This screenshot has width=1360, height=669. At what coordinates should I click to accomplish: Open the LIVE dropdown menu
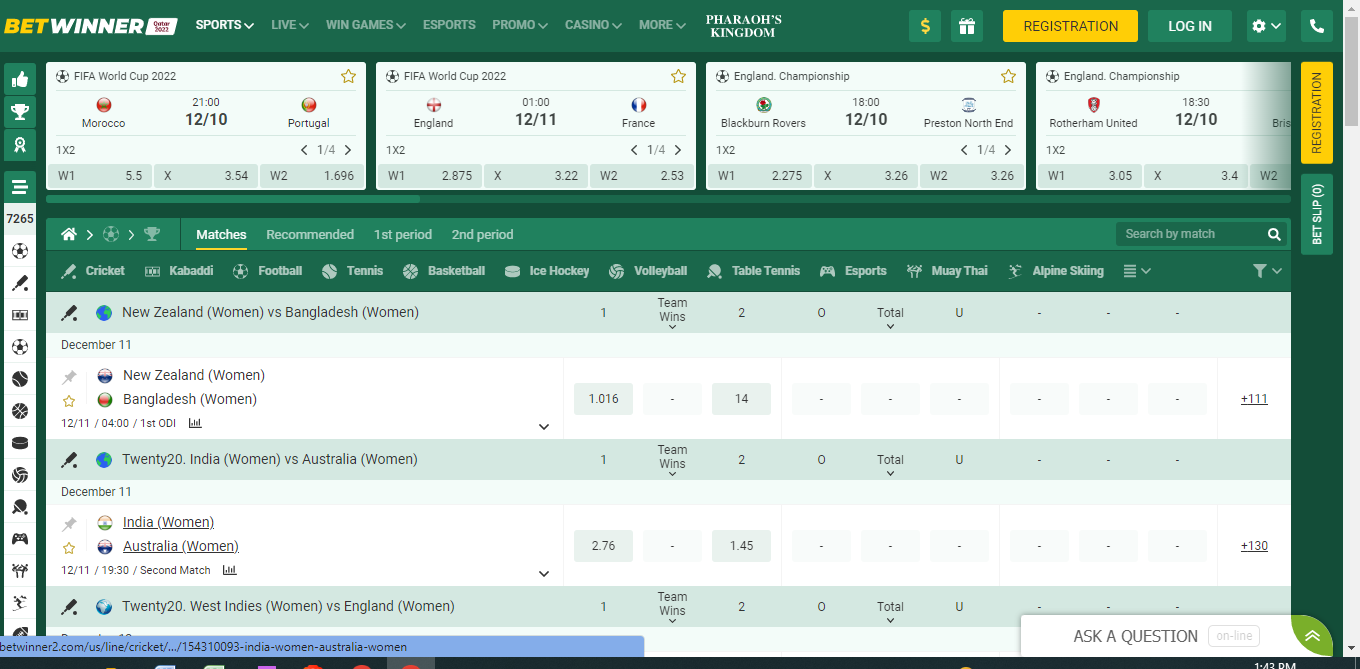[290, 25]
